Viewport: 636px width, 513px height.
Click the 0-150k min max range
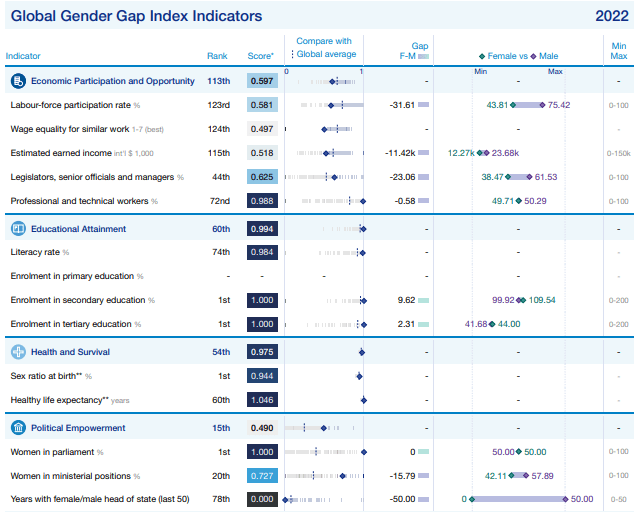pos(619,153)
